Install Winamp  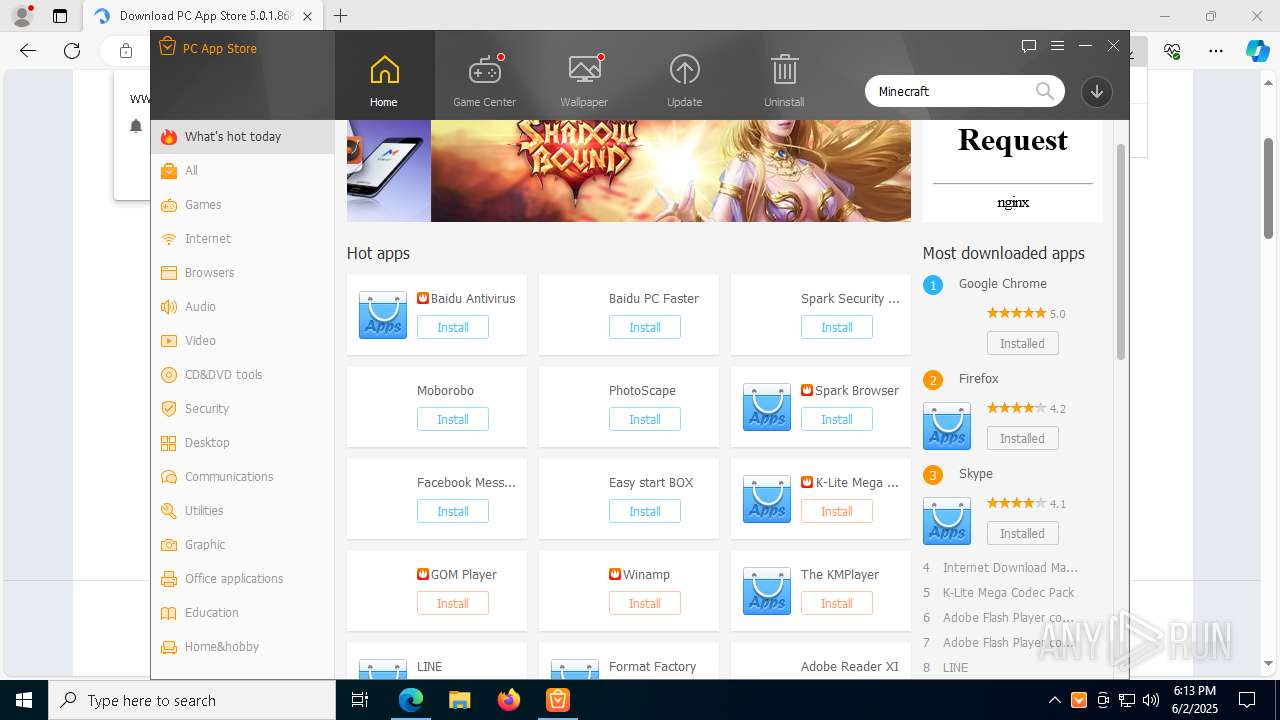pos(645,604)
